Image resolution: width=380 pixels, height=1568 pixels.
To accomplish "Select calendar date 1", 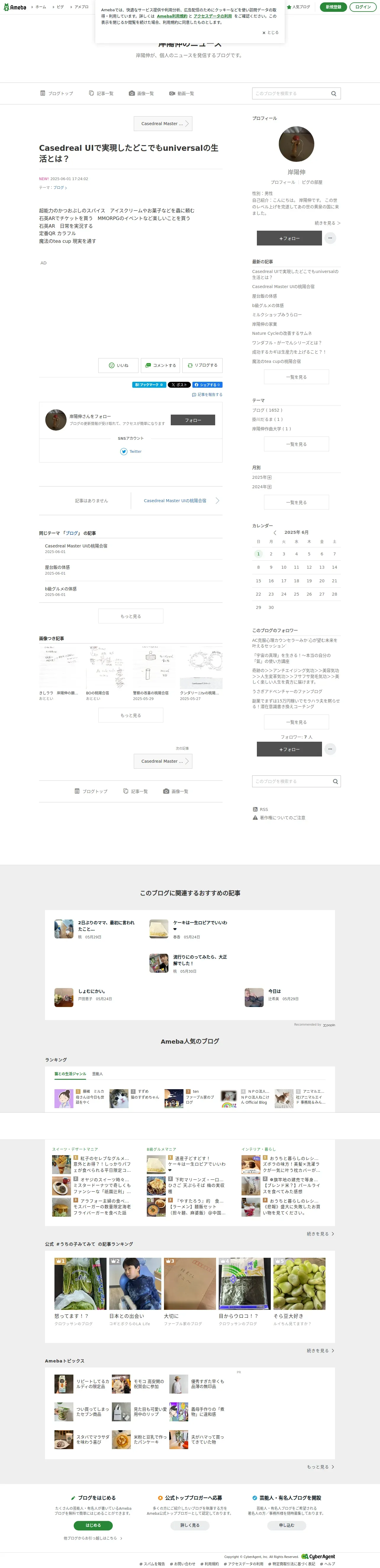I will (x=258, y=554).
